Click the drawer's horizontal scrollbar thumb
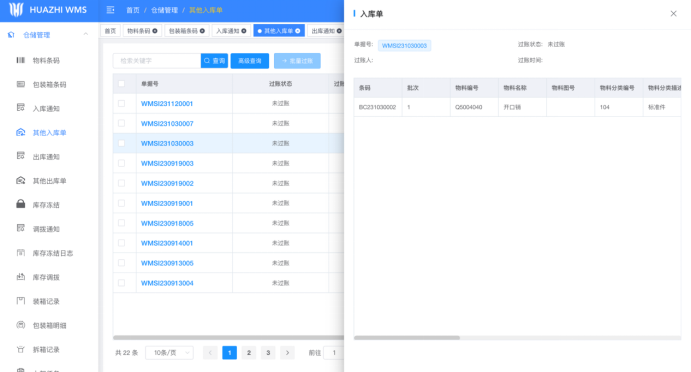 pyautogui.click(x=407, y=338)
